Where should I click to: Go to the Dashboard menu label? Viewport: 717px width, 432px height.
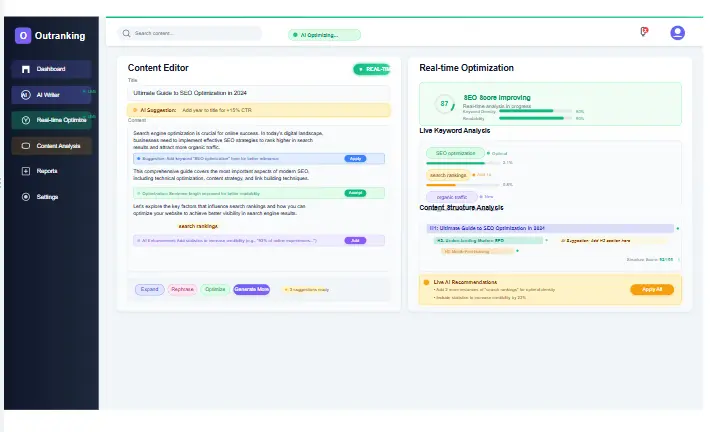pos(51,69)
